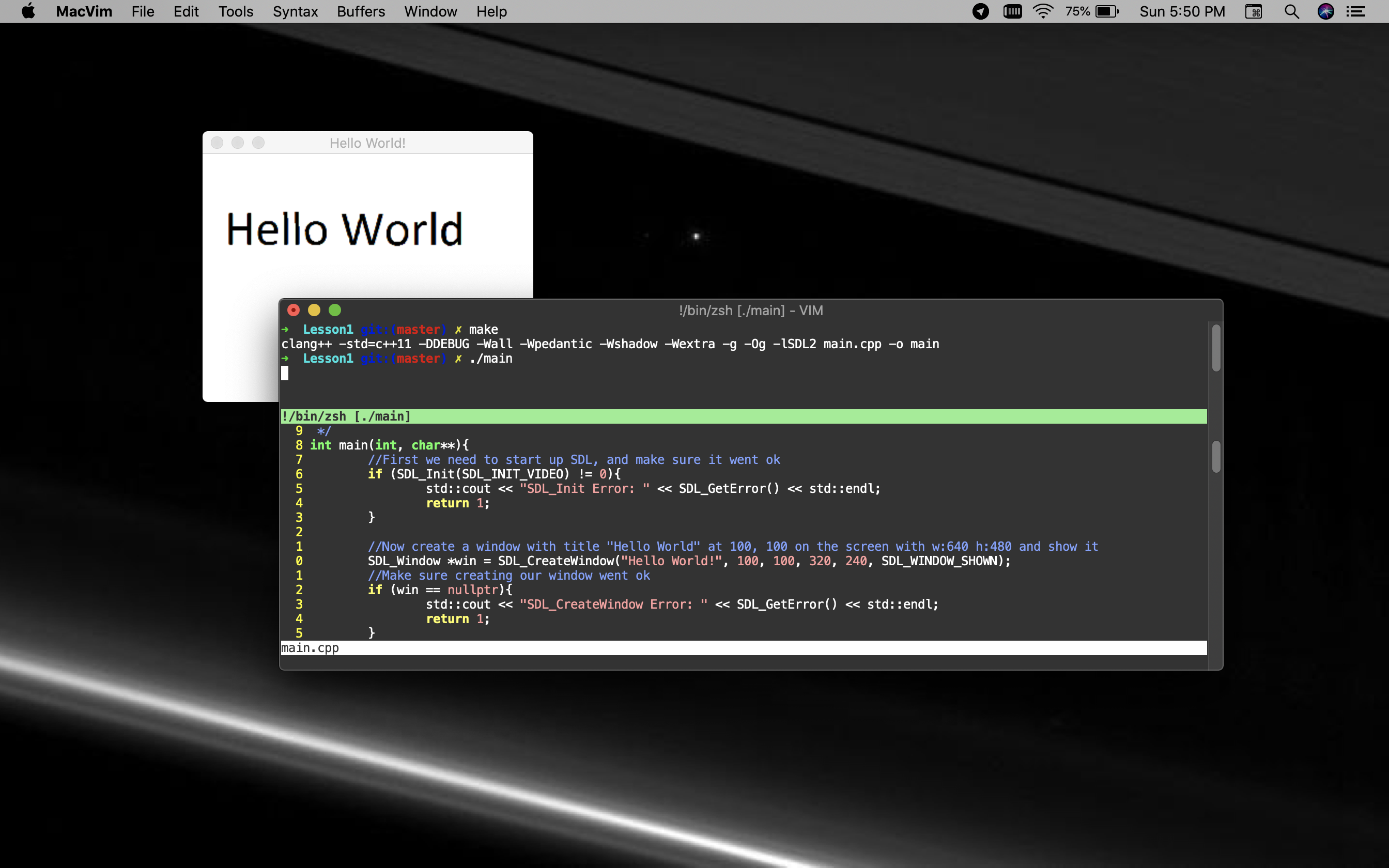The width and height of the screenshot is (1389, 868).
Task: Click the memory chip menu bar icon
Action: (x=1012, y=11)
